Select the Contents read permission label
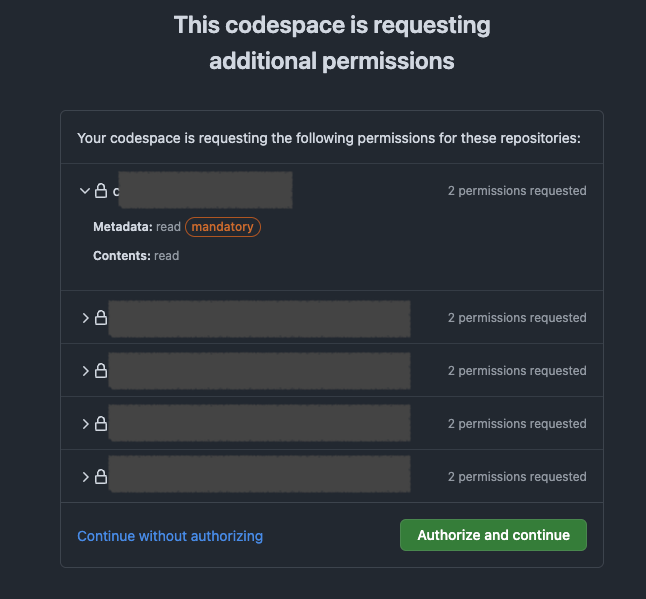Image resolution: width=646 pixels, height=599 pixels. pyautogui.click(x=136, y=256)
